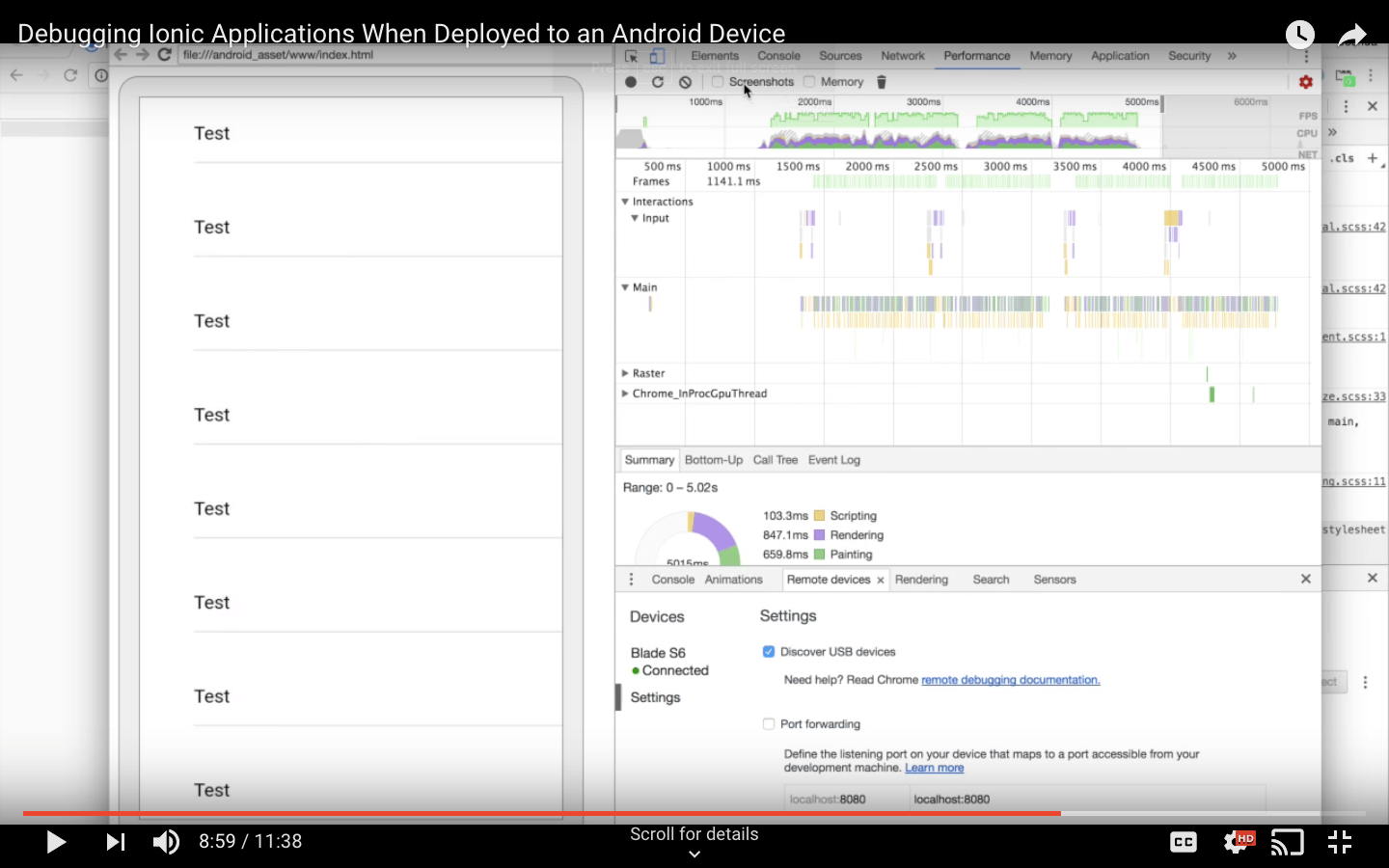
Task: Collapse the Interactions track
Action: 625,202
